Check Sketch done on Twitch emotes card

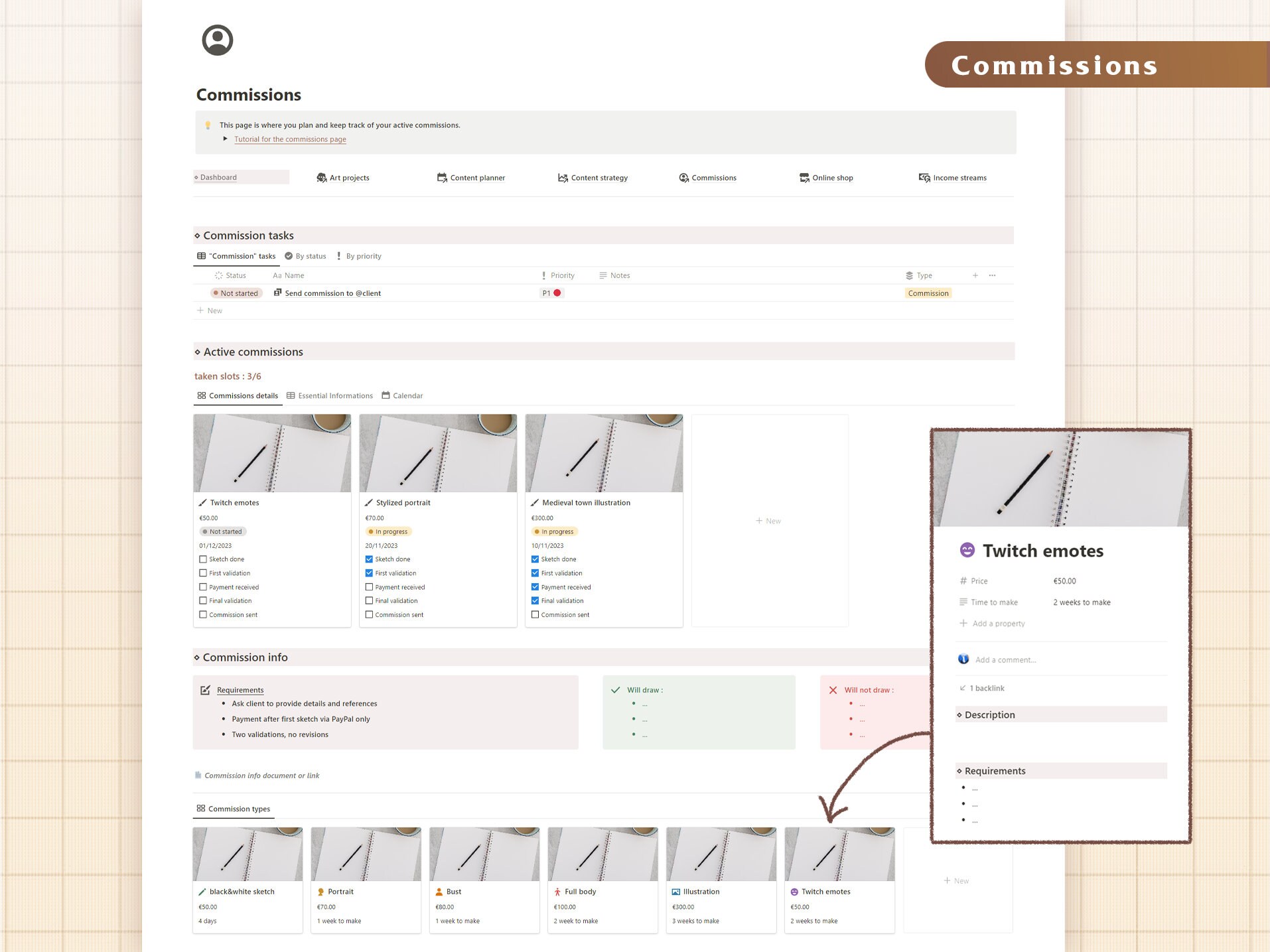[203, 559]
